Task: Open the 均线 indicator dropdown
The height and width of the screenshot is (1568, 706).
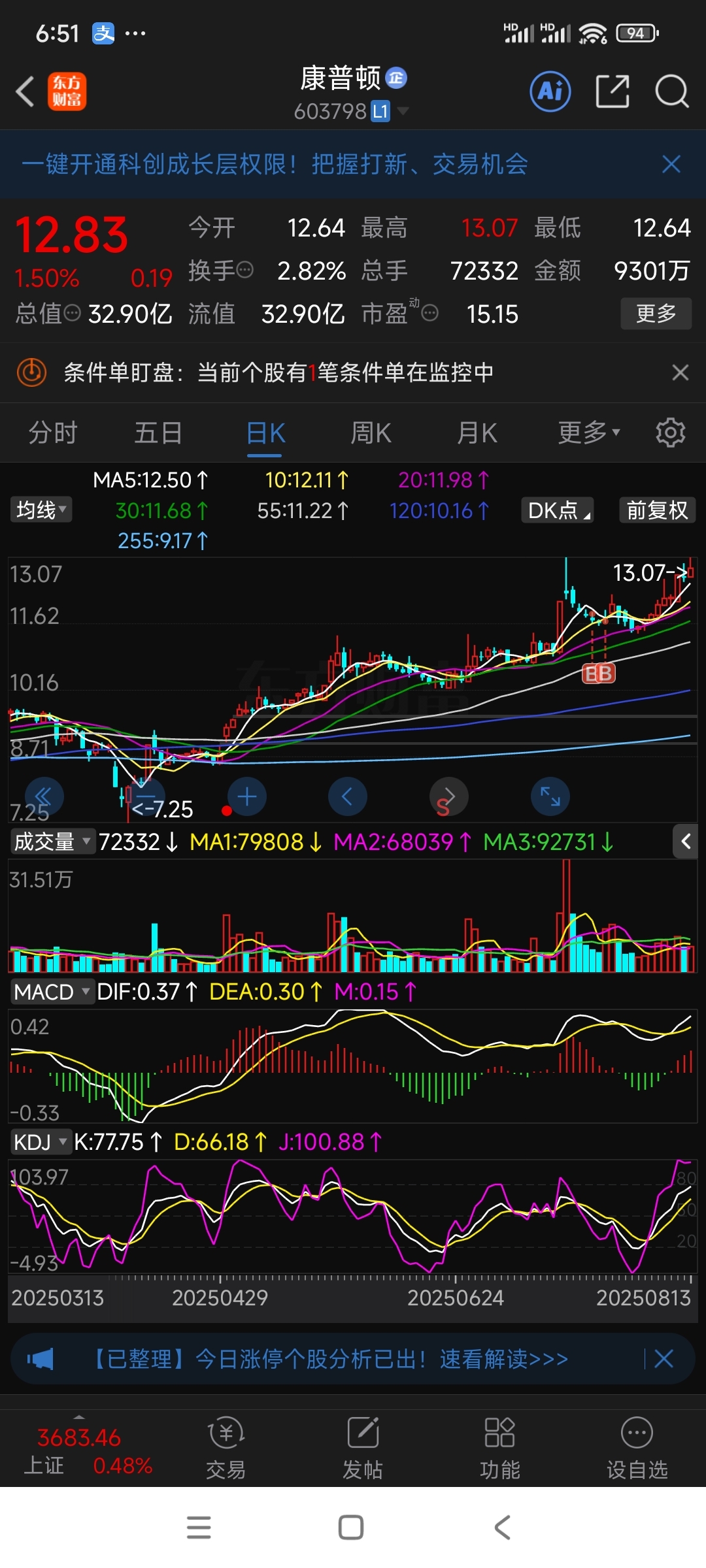Action: 41,510
